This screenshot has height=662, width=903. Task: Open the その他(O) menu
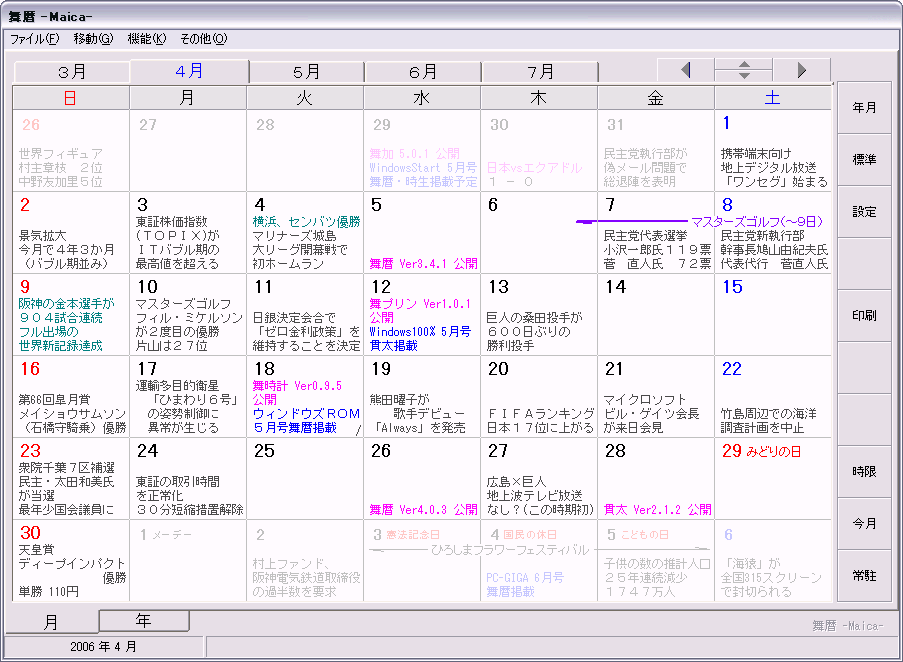coord(203,39)
